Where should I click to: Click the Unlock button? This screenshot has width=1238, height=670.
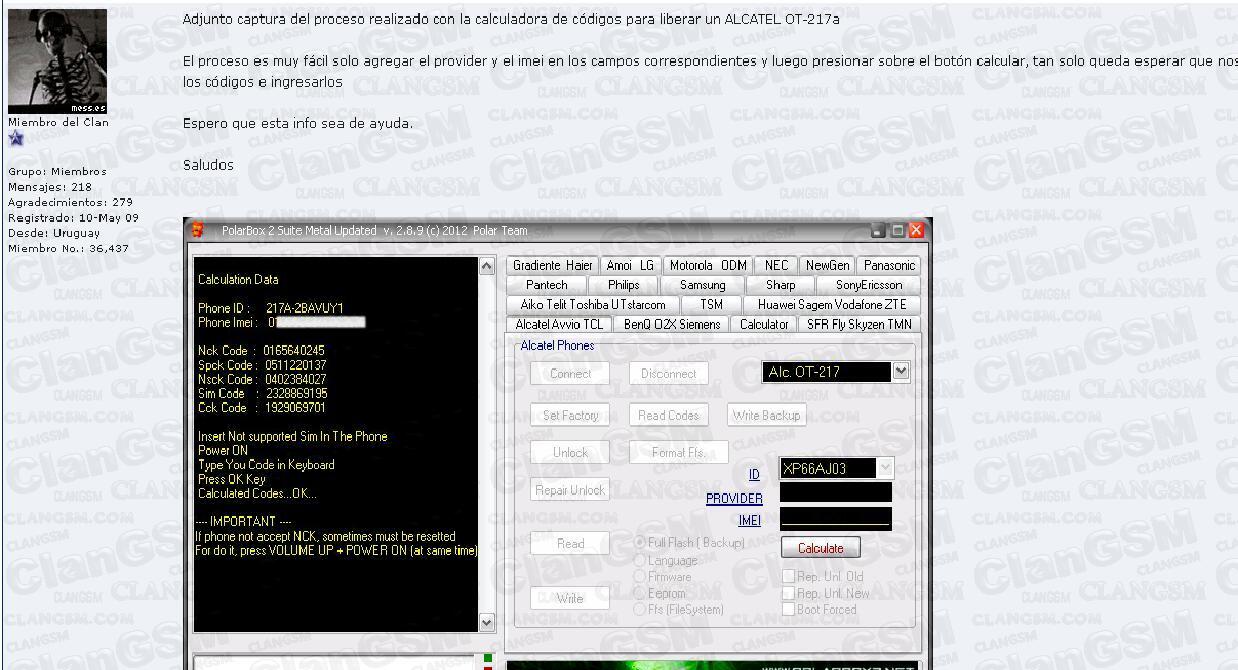click(x=570, y=453)
